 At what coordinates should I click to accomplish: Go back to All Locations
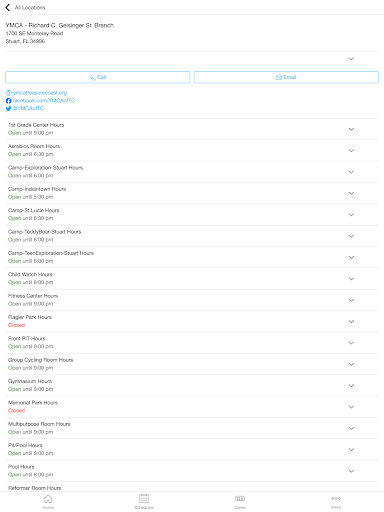pyautogui.click(x=26, y=7)
